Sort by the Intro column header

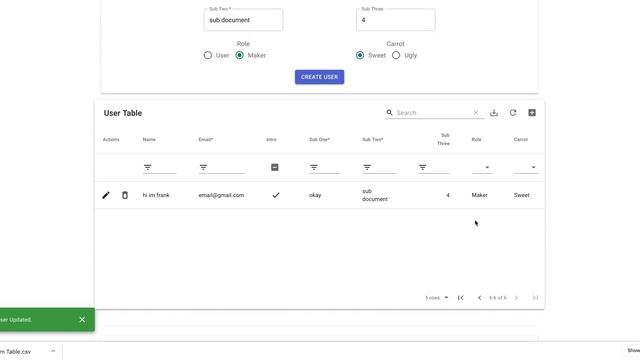point(271,140)
